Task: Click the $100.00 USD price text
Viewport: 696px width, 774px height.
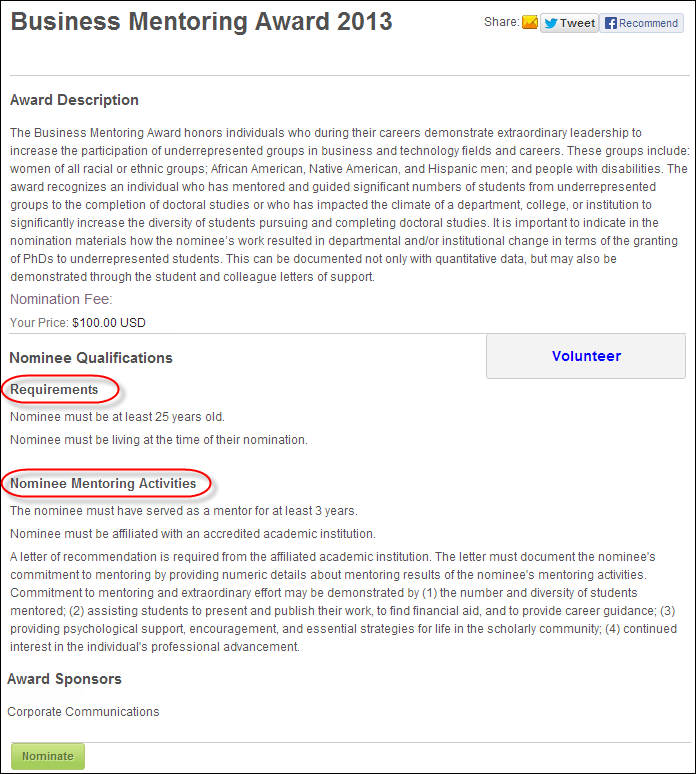Action: coord(109,323)
